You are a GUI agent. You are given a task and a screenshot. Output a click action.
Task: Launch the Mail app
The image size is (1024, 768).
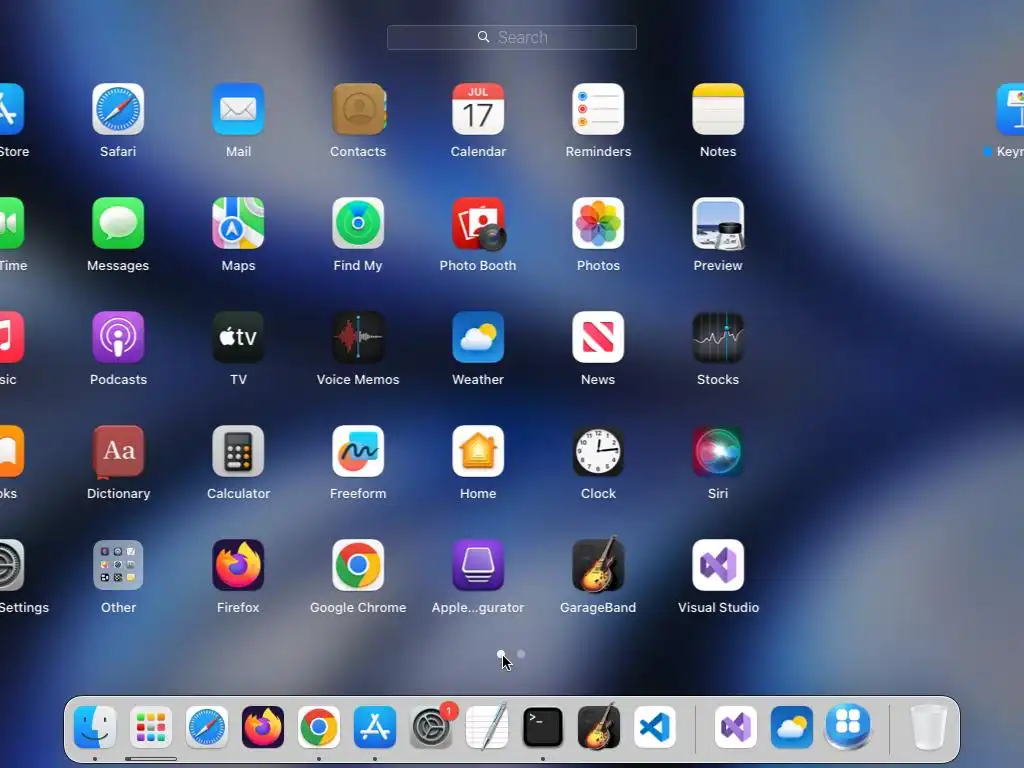click(238, 109)
